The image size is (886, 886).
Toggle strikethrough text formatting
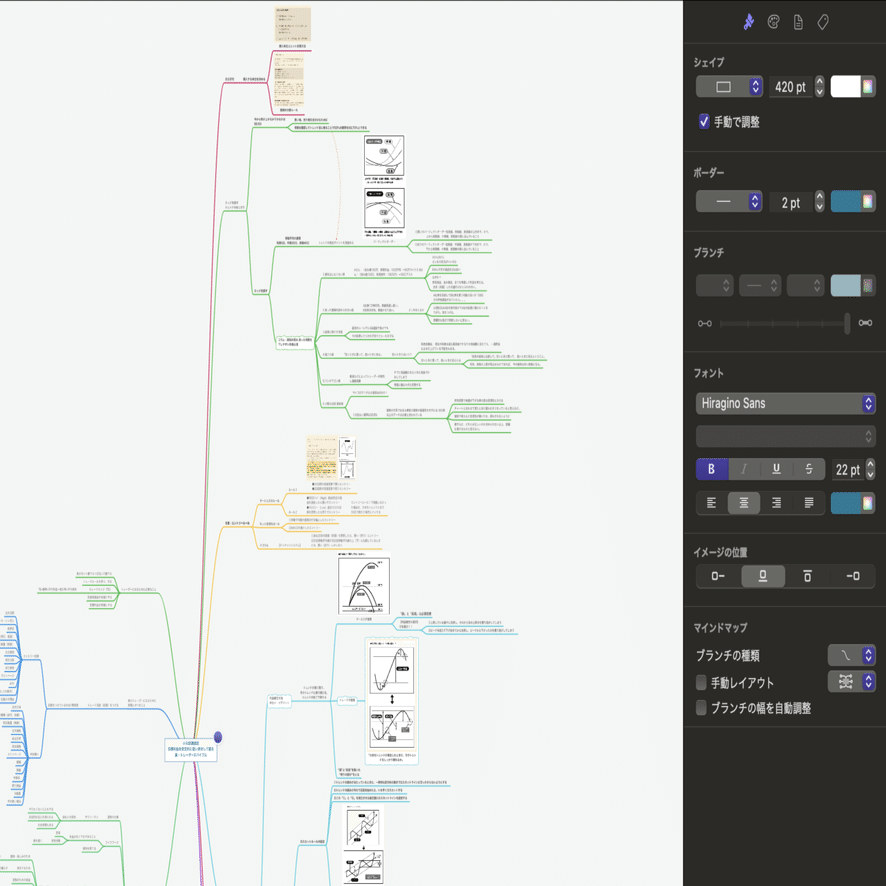809,469
